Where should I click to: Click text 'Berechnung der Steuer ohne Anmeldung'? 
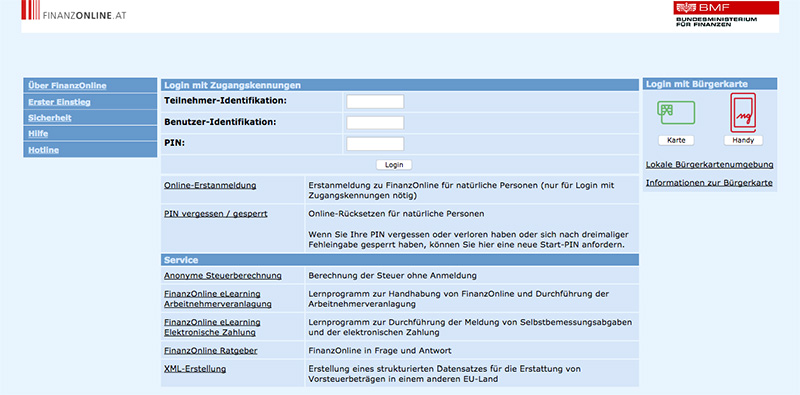click(392, 276)
